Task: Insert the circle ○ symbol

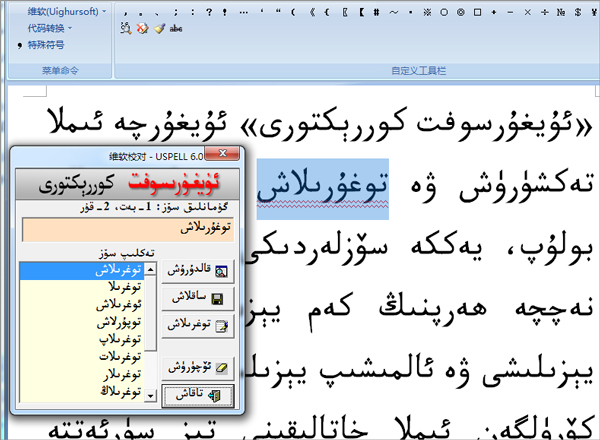Action: tap(444, 13)
